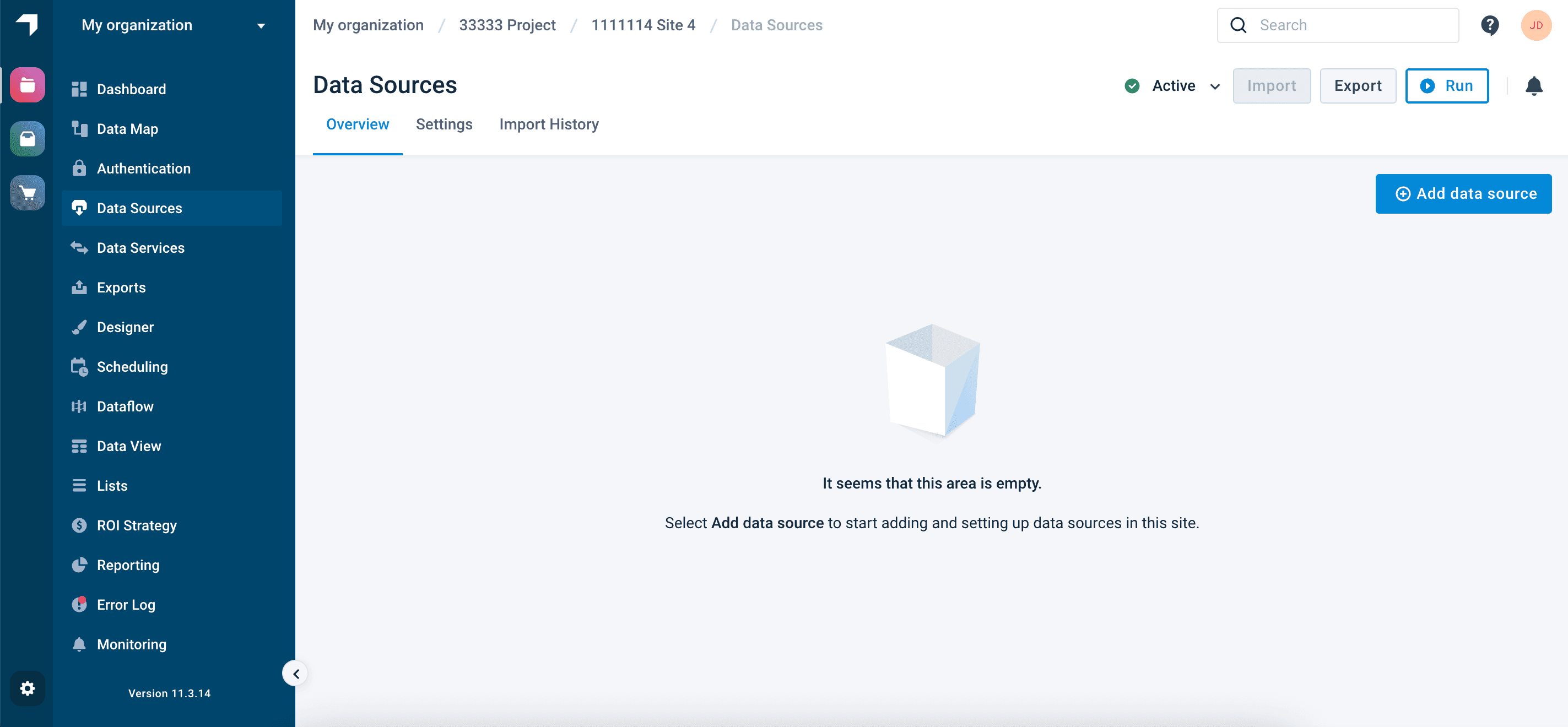Select the green storefront app icon

pyautogui.click(x=27, y=139)
